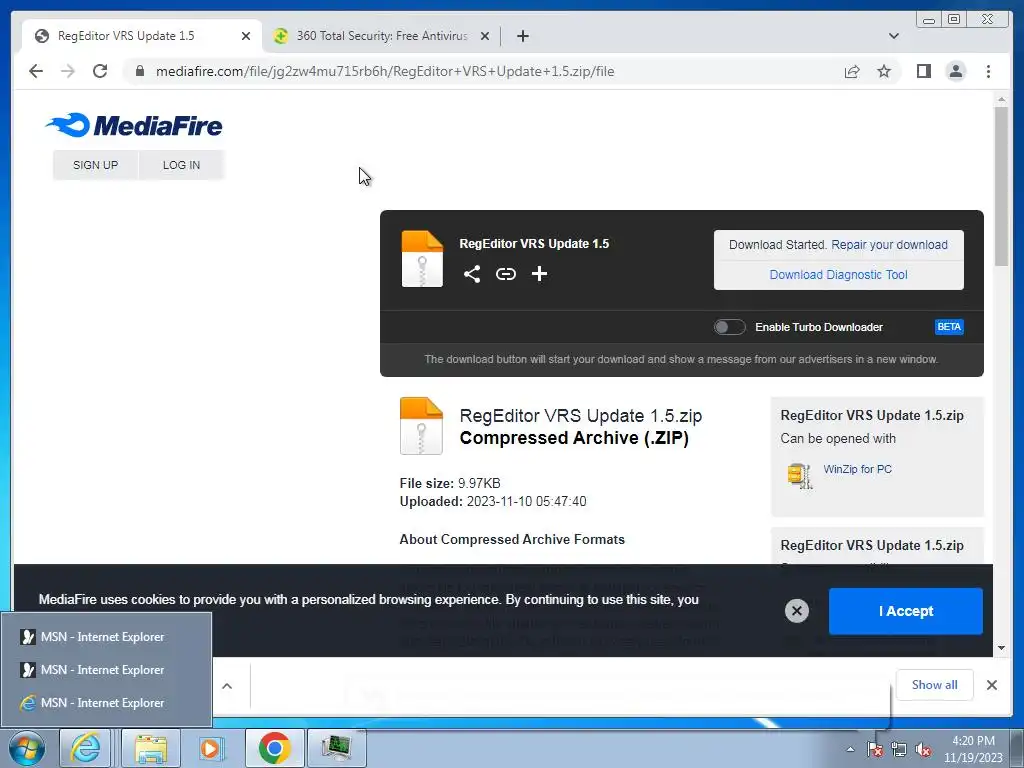Screen dimensions: 1024x768
Task: Click the white zip archive icon
Action: point(421,426)
